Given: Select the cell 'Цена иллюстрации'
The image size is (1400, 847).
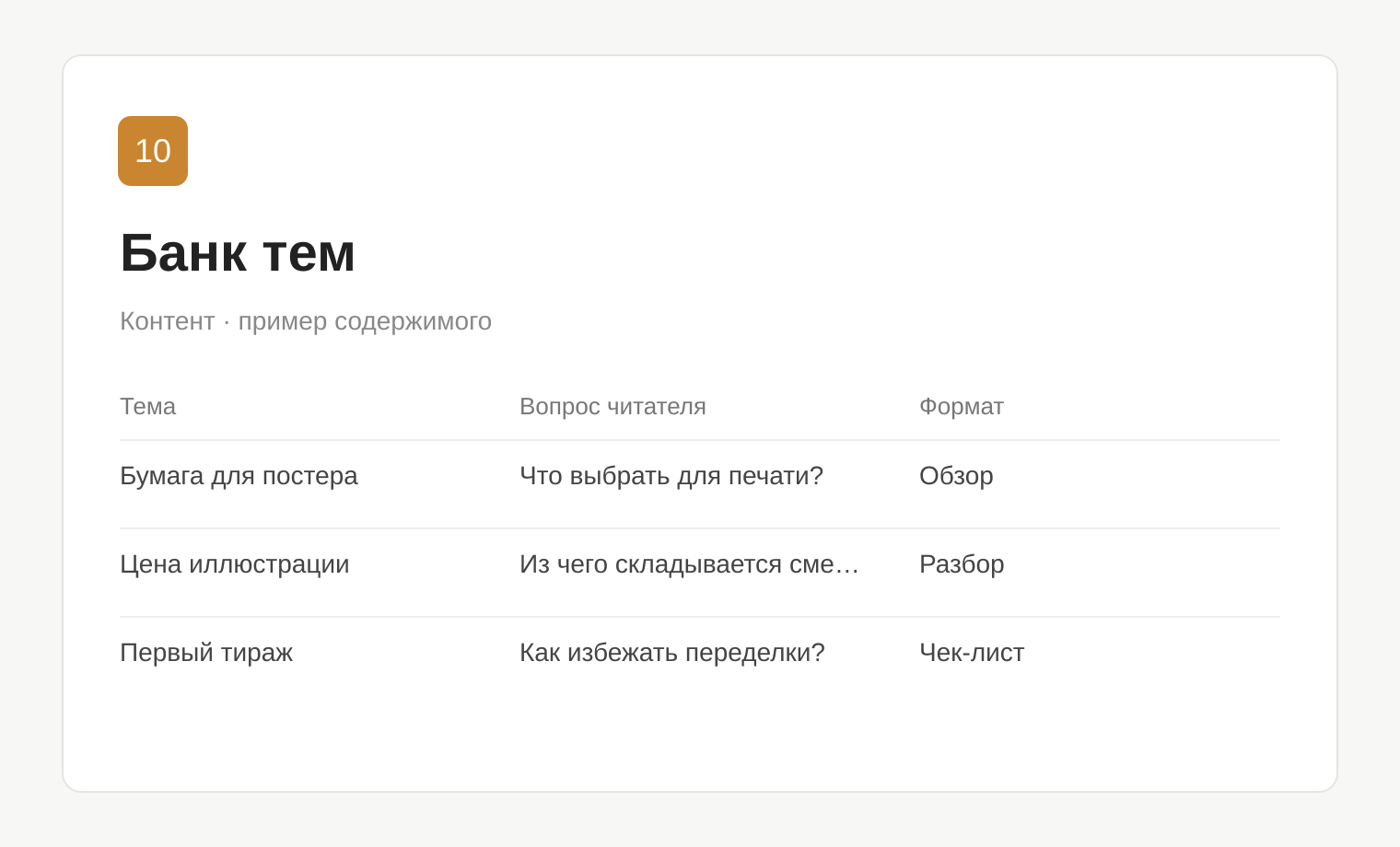Looking at the screenshot, I should [235, 564].
